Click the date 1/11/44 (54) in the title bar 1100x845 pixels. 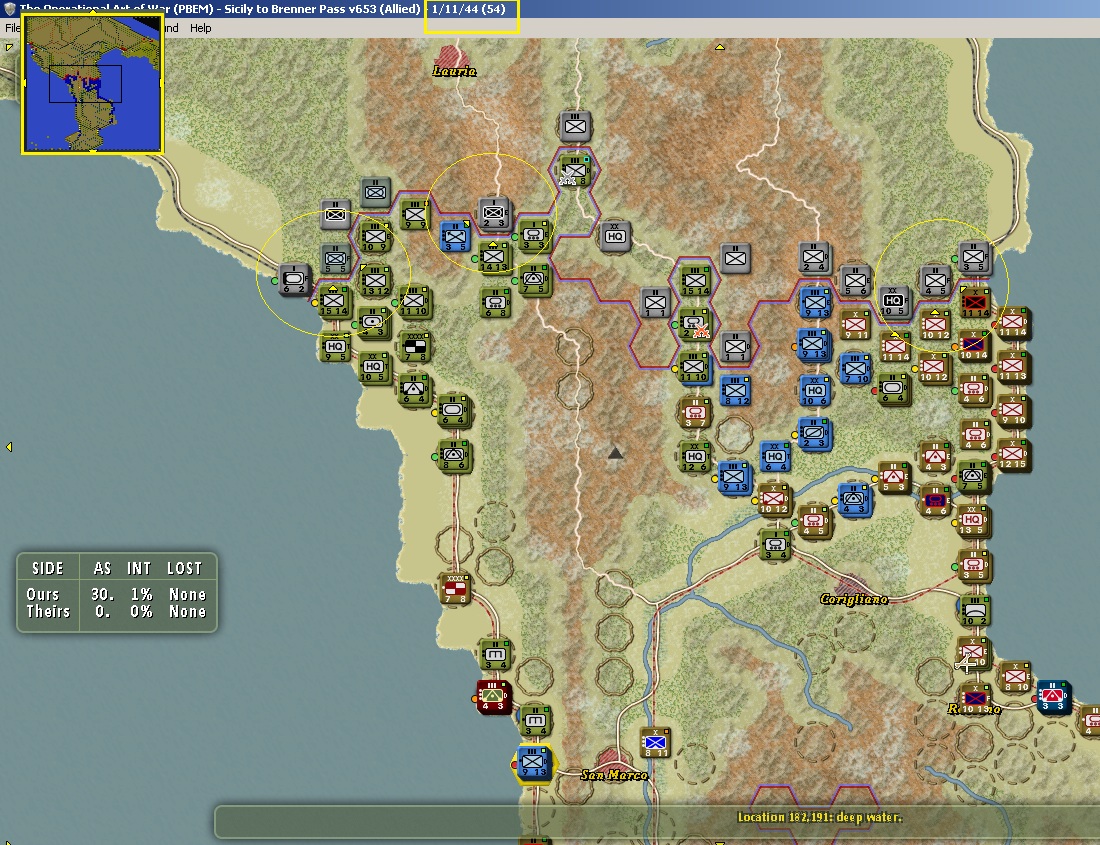coord(469,9)
